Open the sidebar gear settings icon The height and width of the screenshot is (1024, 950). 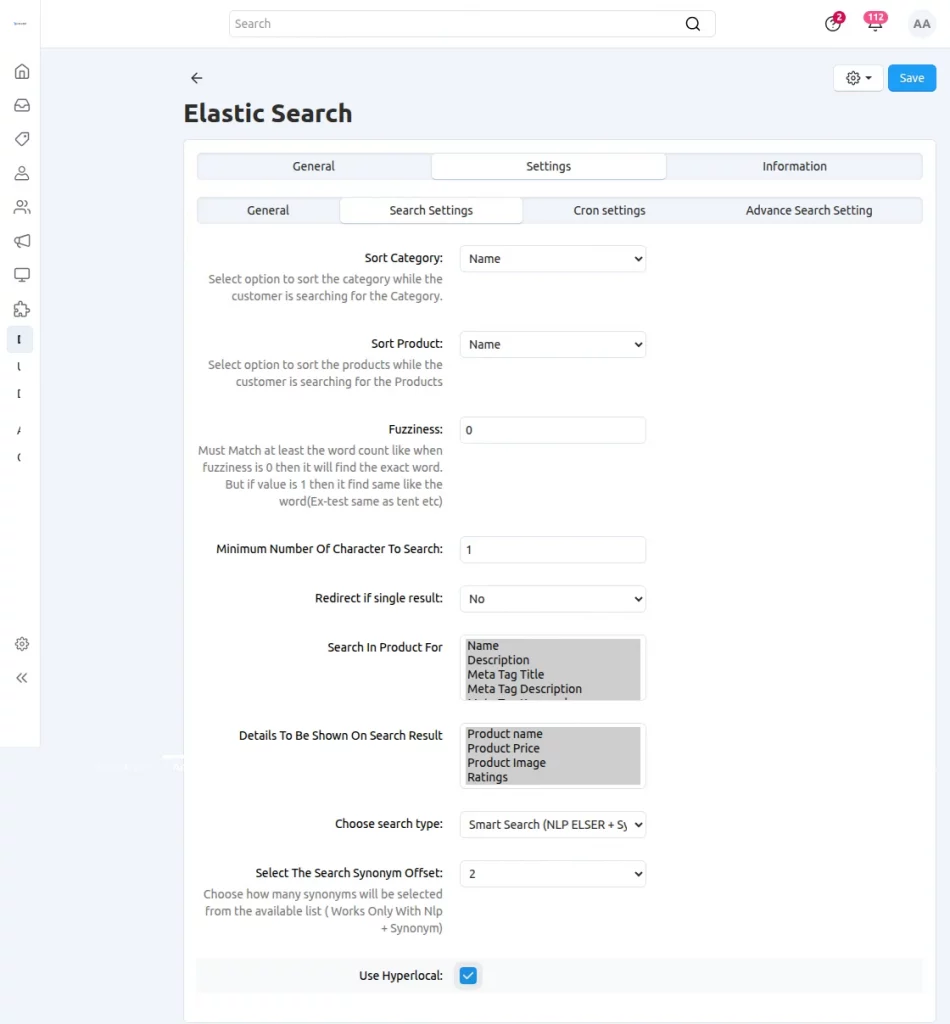22,644
